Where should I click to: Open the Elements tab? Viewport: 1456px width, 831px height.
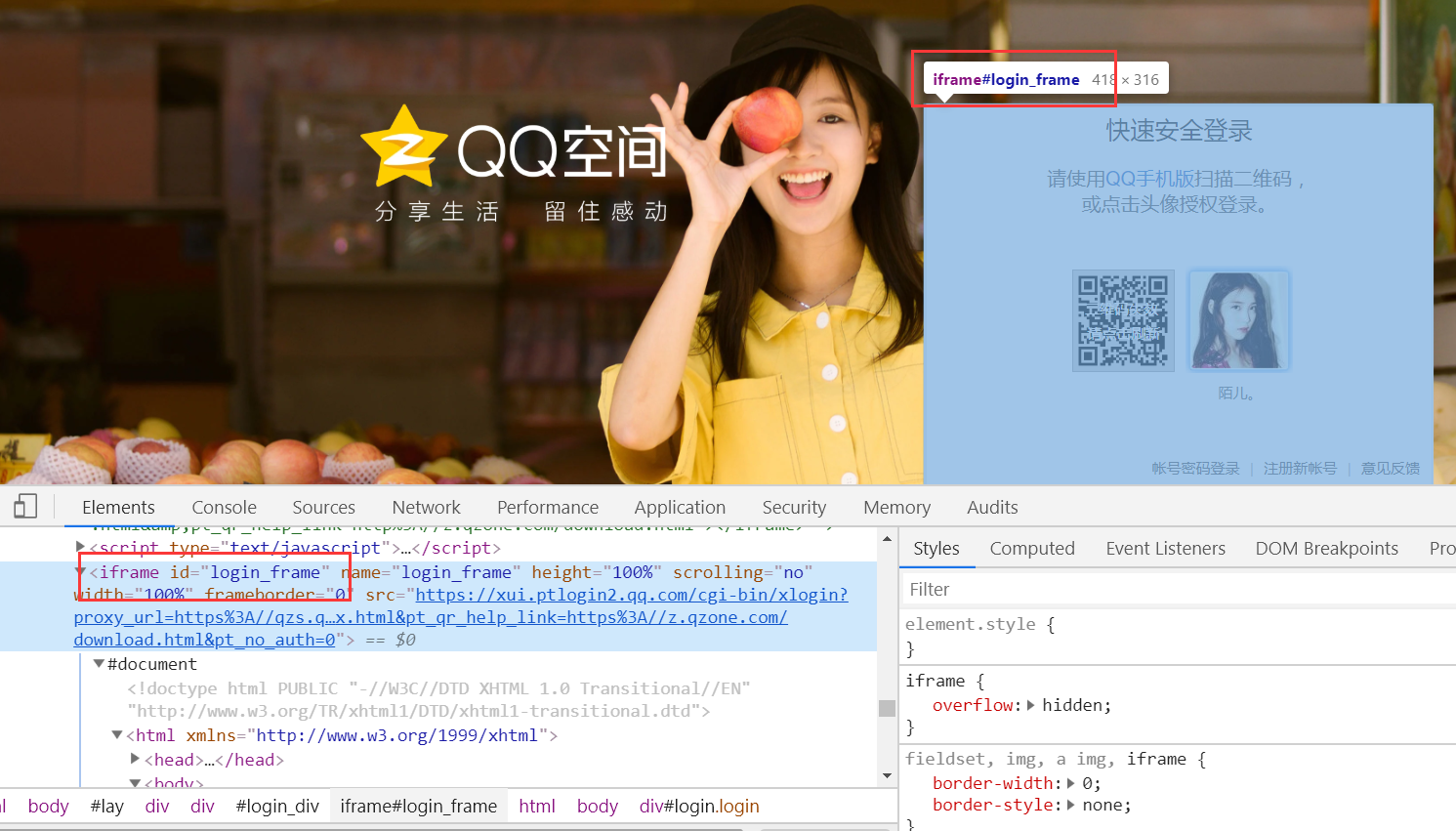tap(118, 507)
